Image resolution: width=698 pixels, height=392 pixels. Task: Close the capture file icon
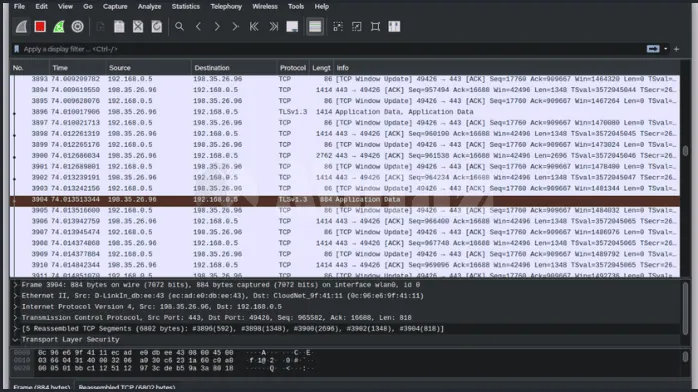[x=138, y=27]
